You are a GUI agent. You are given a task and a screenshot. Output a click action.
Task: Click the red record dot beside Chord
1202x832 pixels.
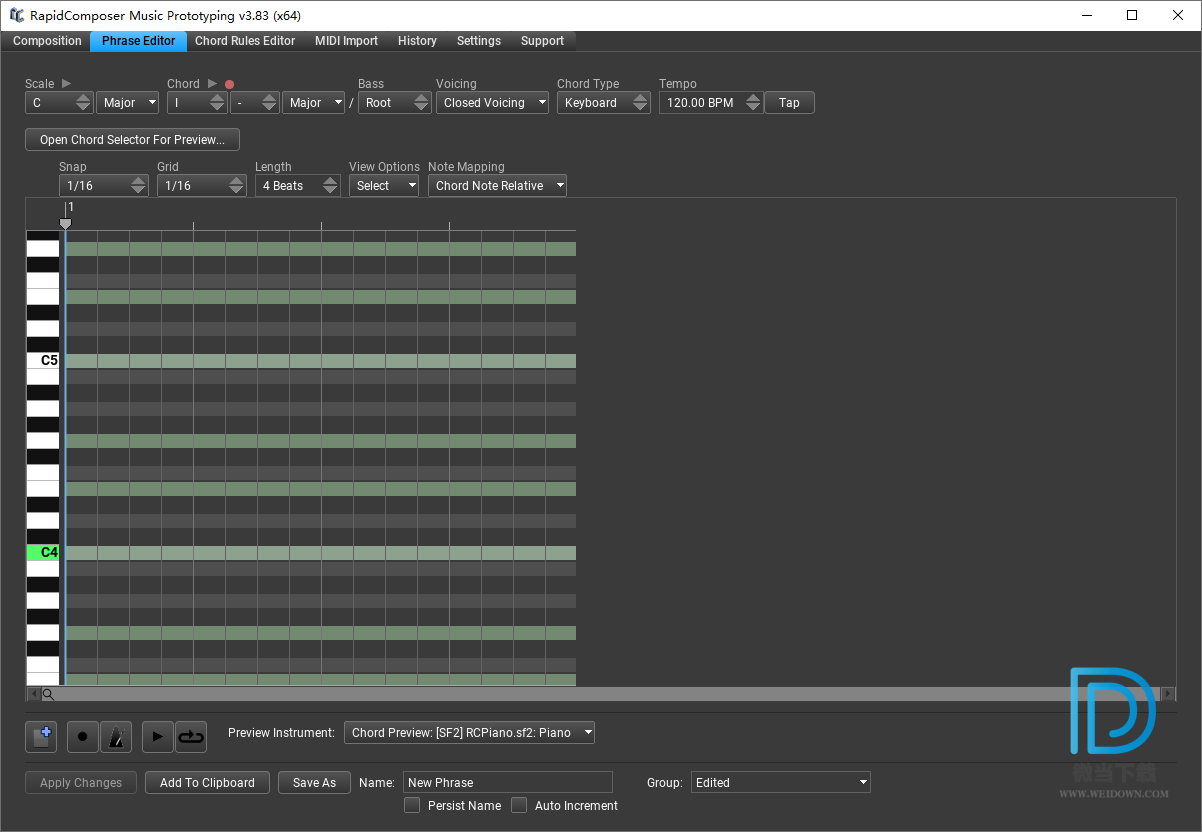coord(229,85)
